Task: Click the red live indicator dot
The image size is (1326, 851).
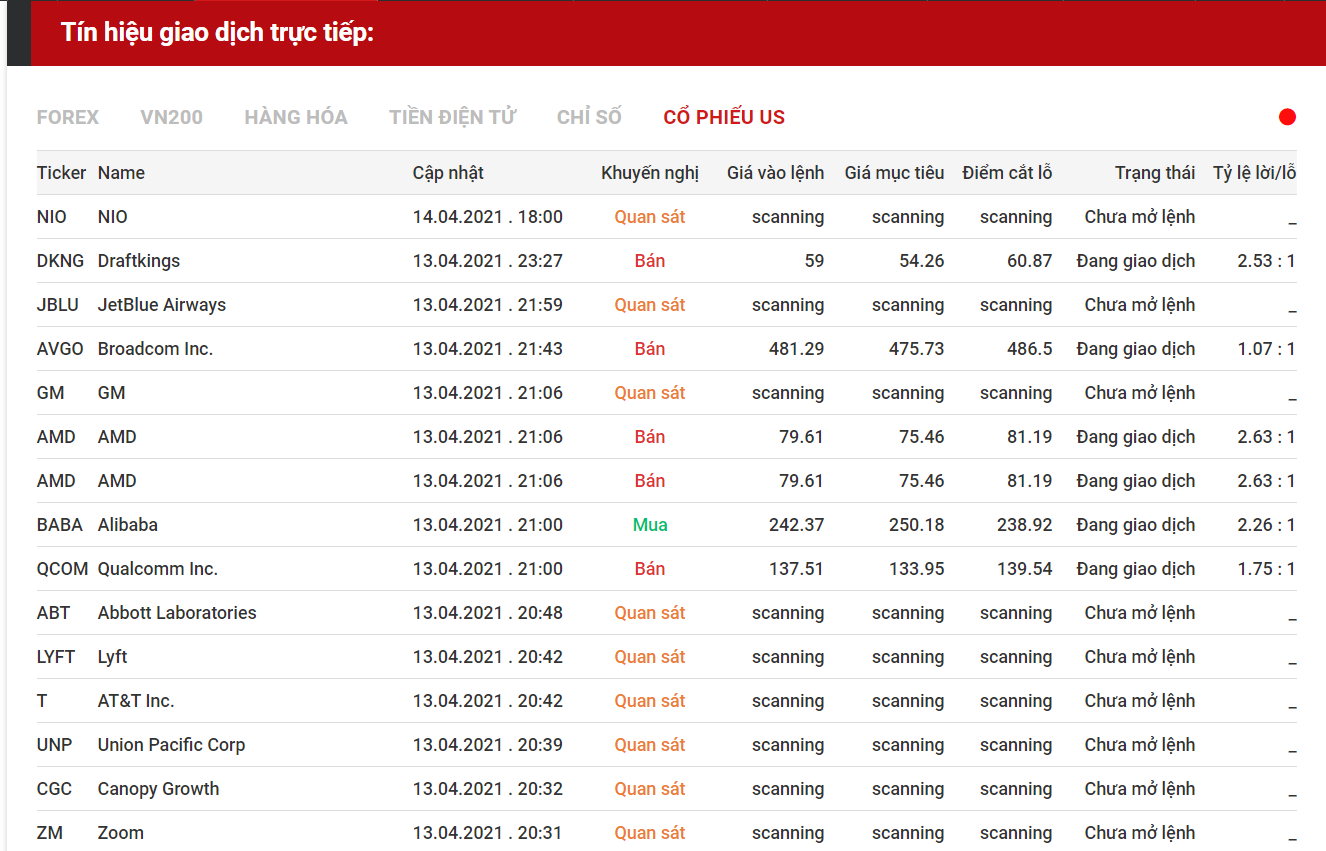Action: click(1287, 117)
